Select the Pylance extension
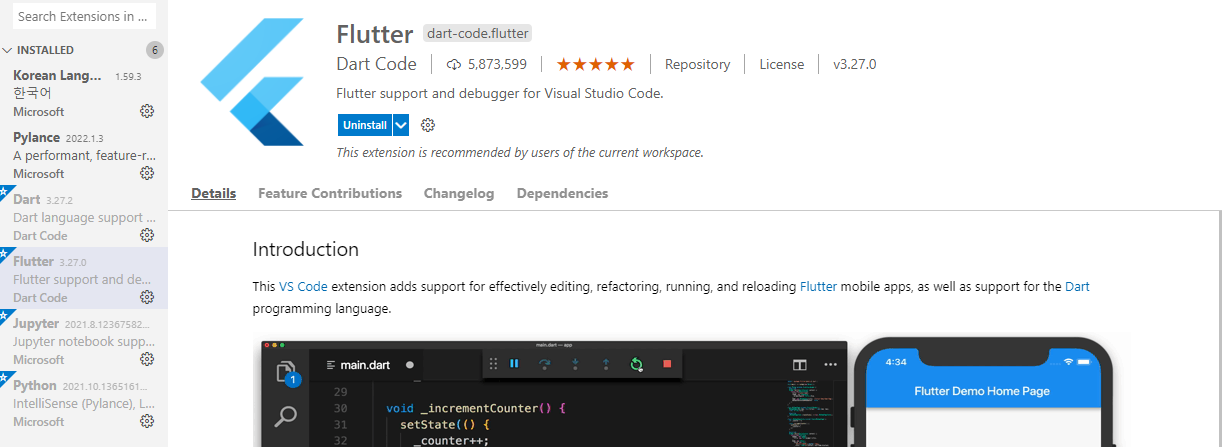Image resolution: width=1222 pixels, height=447 pixels. (84, 155)
